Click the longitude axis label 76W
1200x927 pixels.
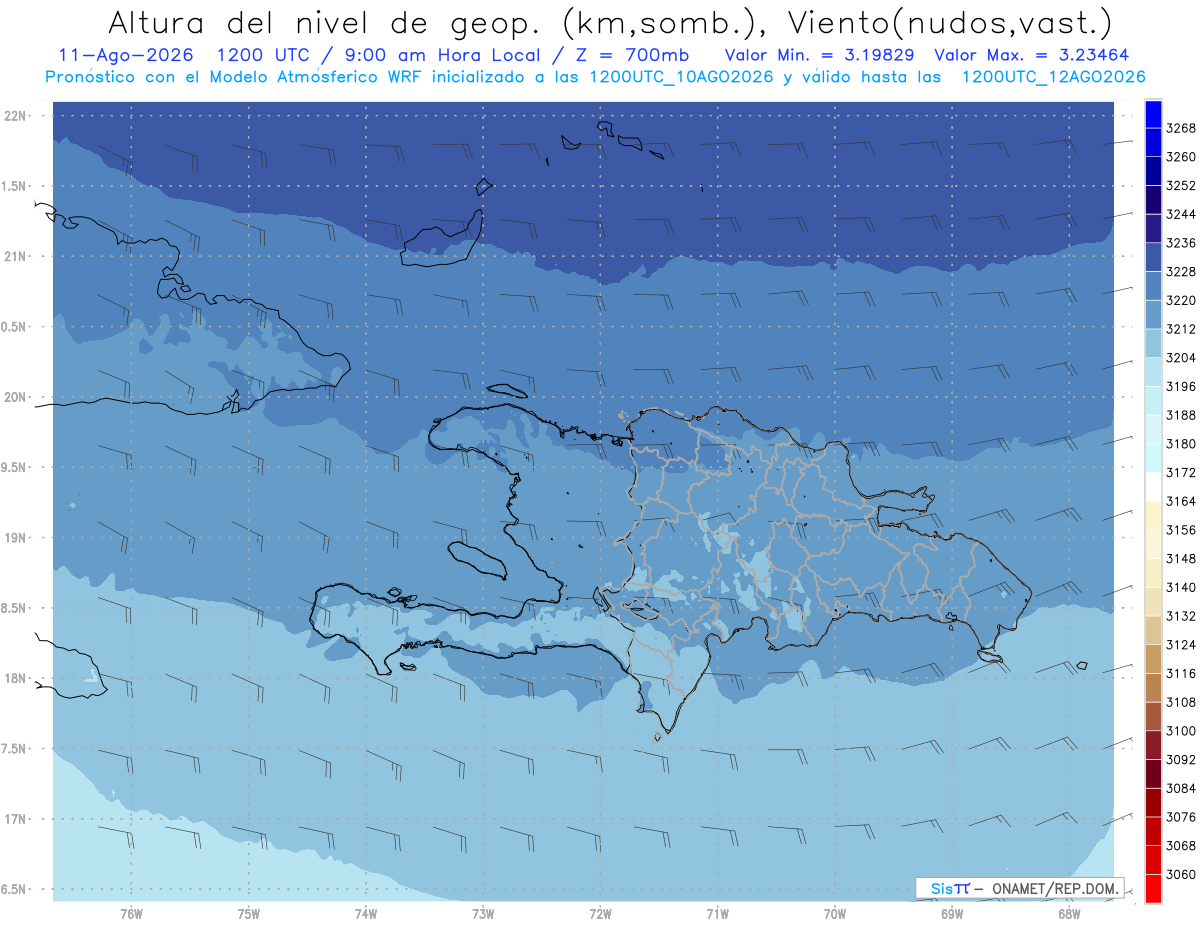pyautogui.click(x=131, y=914)
